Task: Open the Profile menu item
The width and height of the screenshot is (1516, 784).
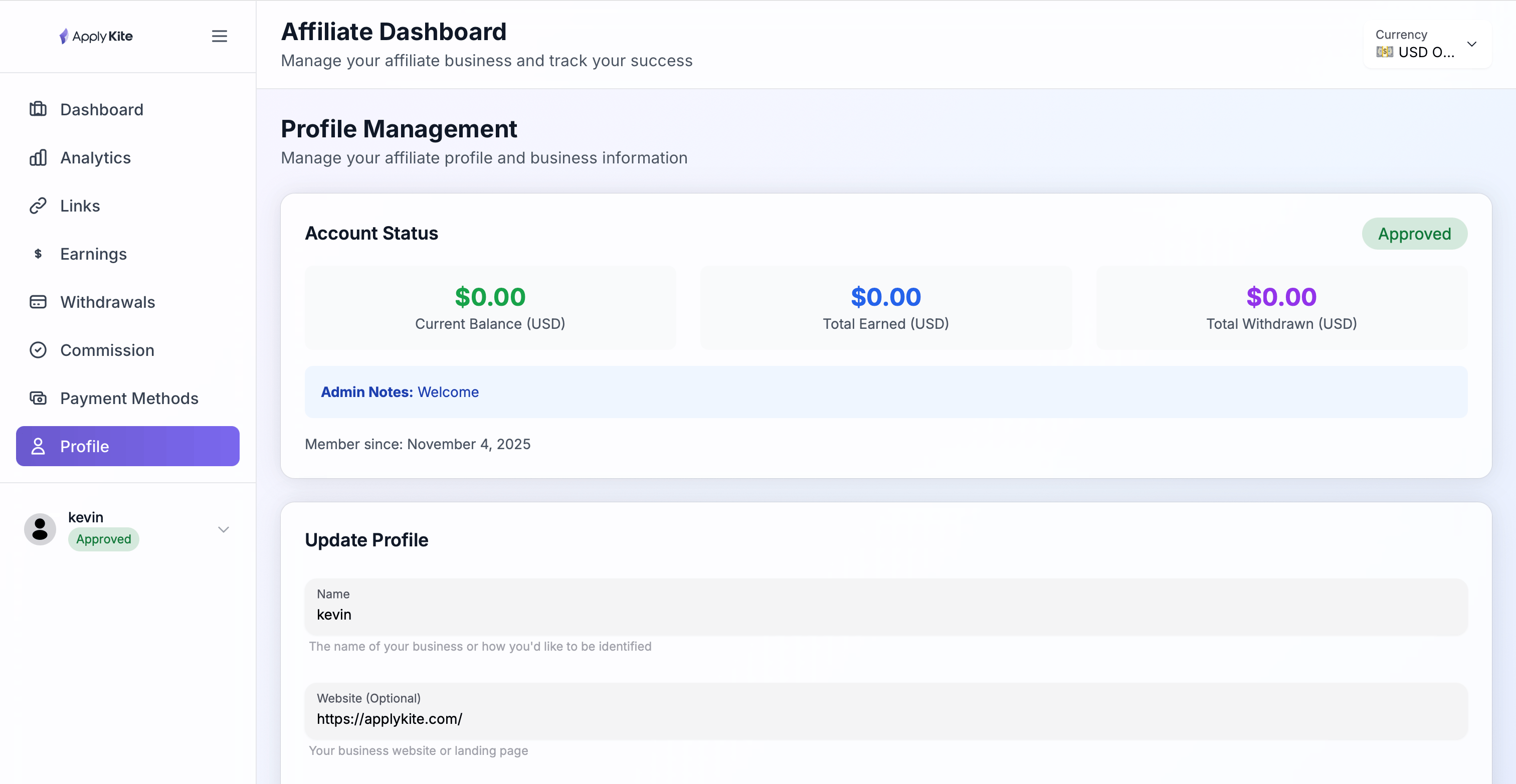Action: point(128,446)
